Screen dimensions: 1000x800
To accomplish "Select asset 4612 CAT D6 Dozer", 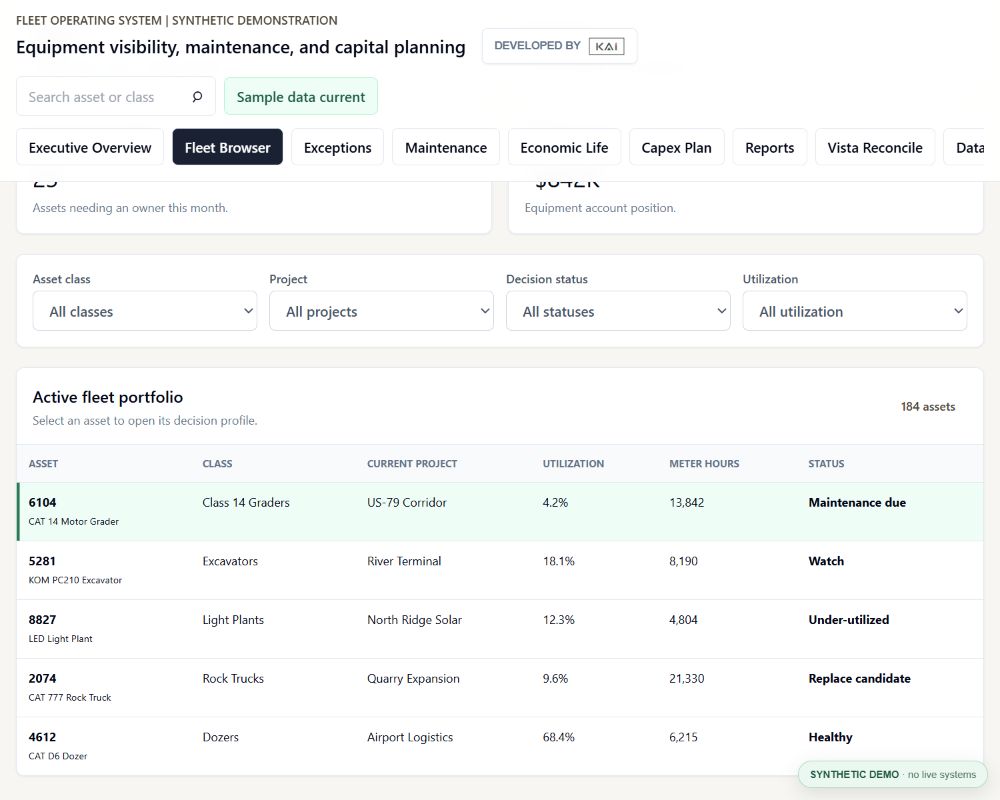I will click(500, 746).
